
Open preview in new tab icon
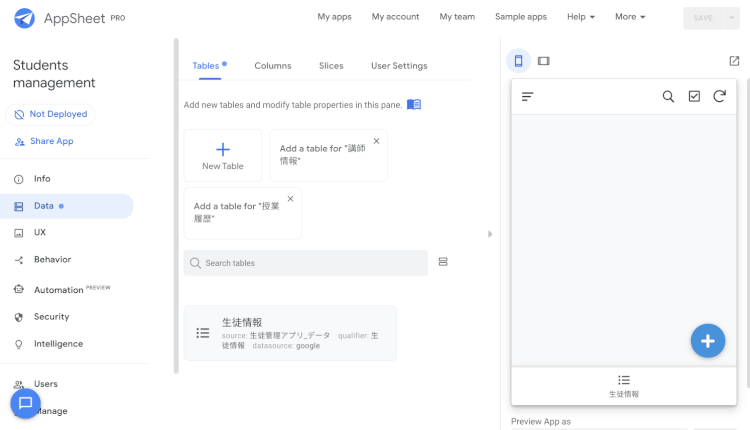point(734,61)
